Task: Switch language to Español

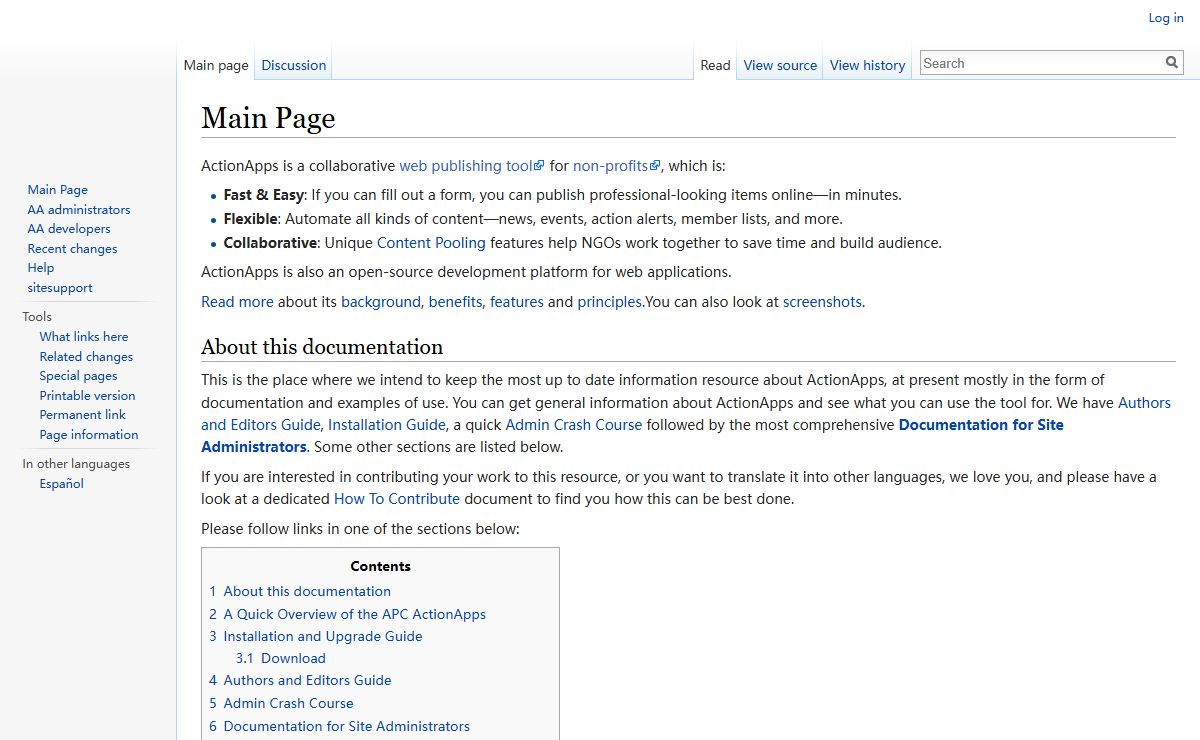Action: 62,484
